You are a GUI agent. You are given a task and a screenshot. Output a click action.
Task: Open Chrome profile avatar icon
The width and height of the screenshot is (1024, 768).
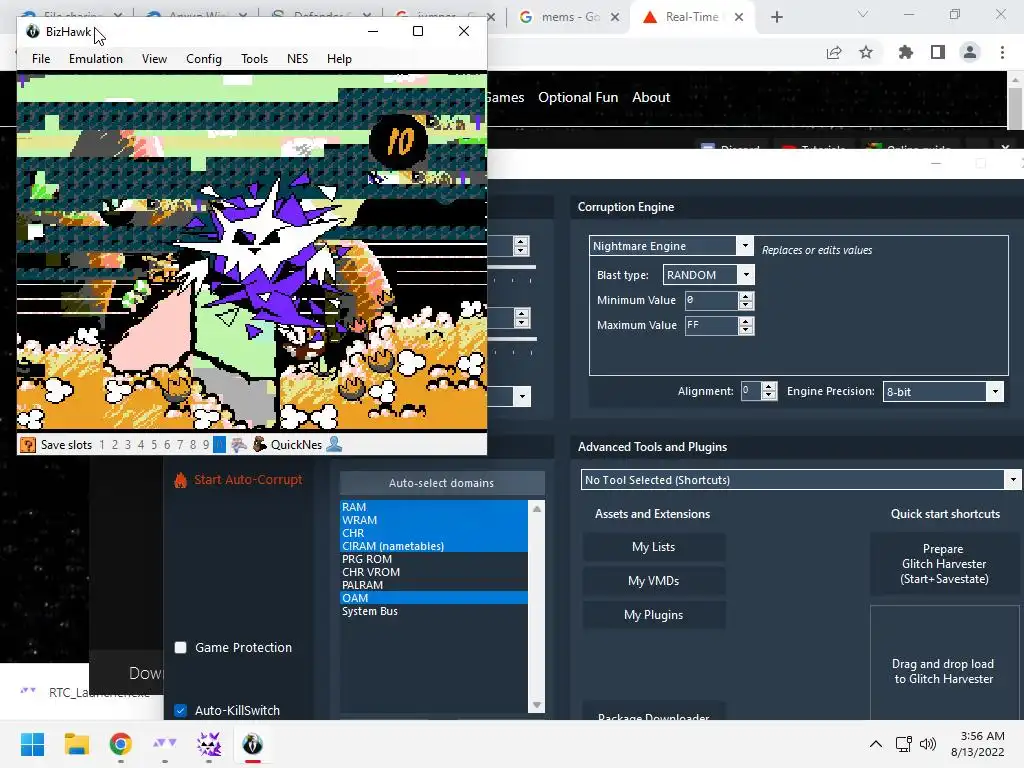970,53
